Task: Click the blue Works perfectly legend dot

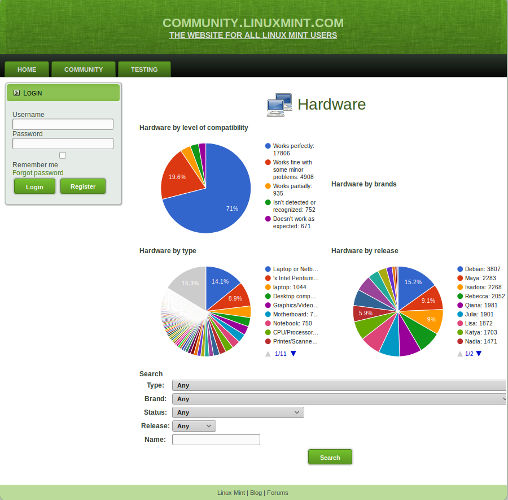Action: click(268, 146)
